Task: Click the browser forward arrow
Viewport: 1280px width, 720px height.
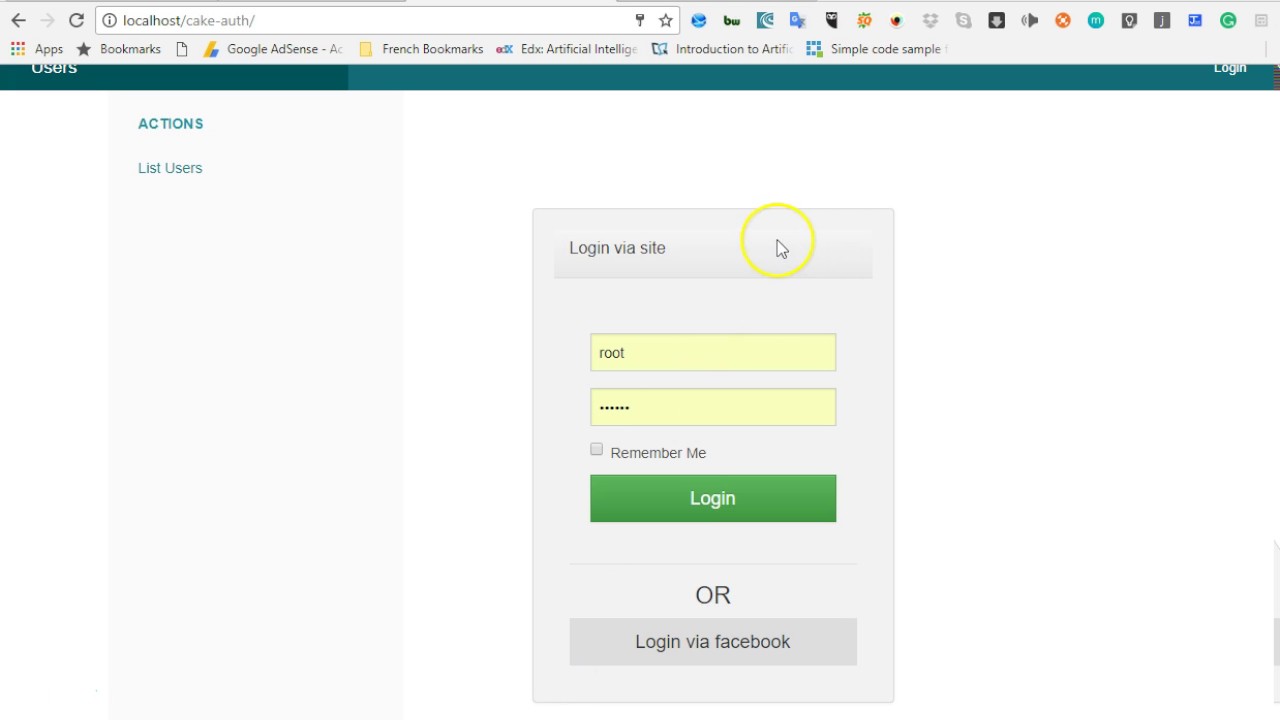Action: pyautogui.click(x=47, y=20)
